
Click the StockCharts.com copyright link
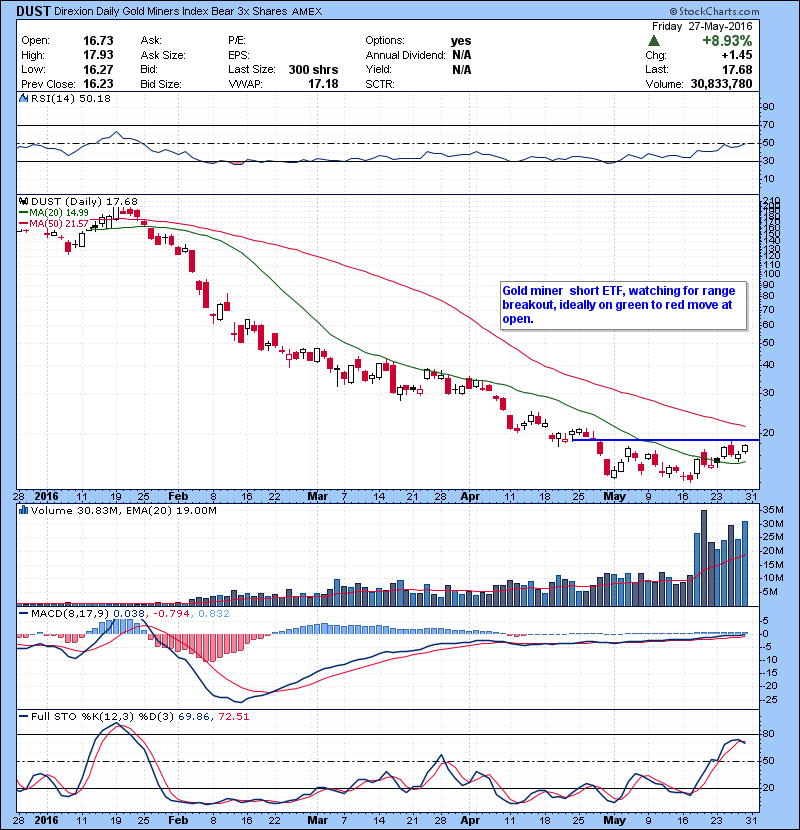(714, 11)
